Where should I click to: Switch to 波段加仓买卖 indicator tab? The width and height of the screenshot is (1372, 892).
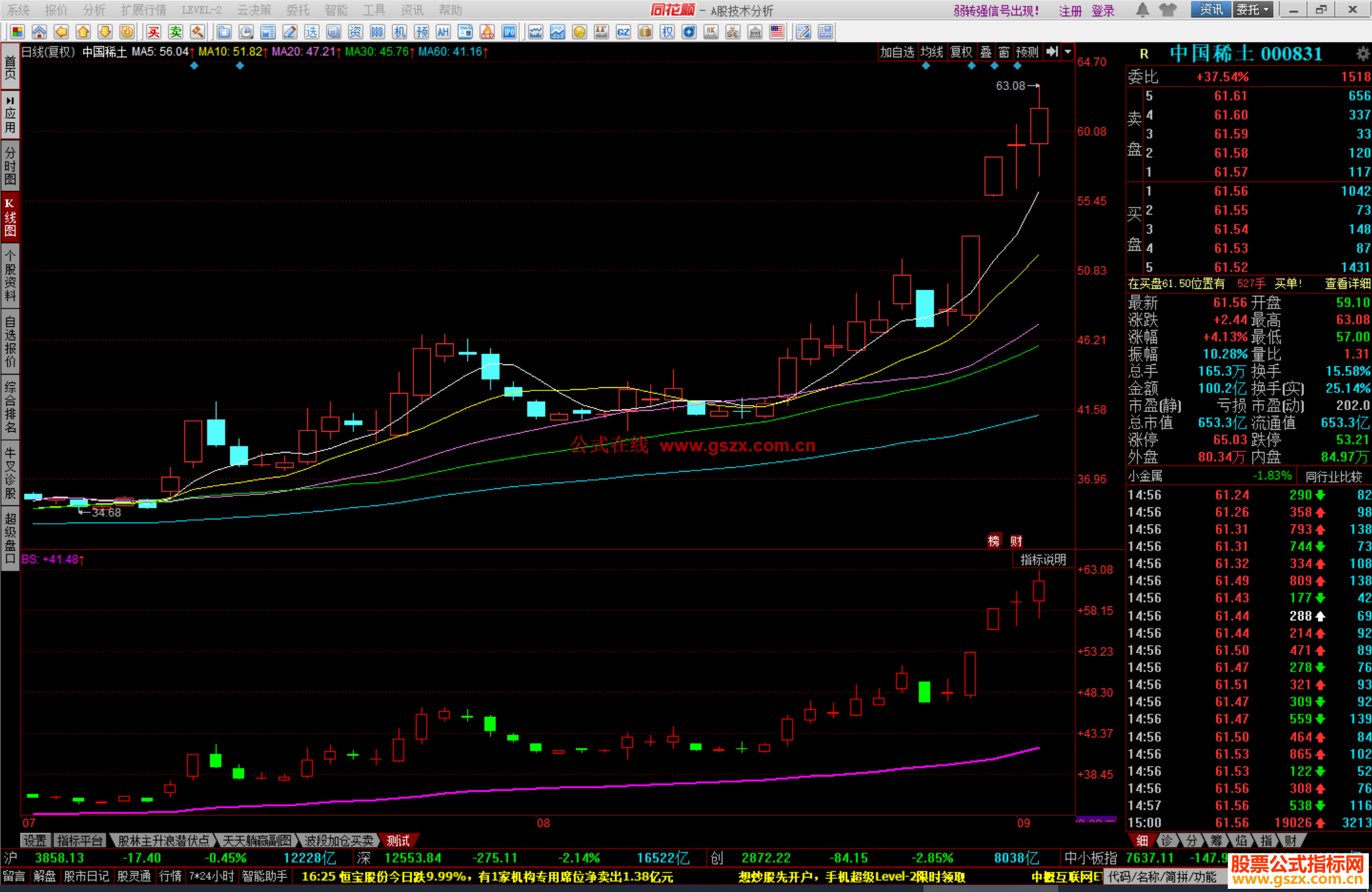(x=339, y=841)
